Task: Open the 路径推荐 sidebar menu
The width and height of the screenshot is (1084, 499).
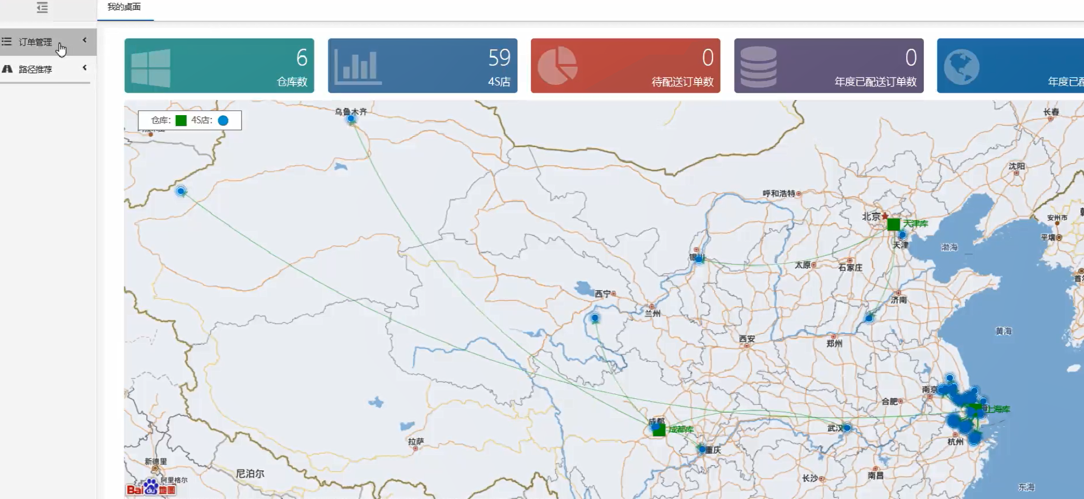Action: [x=36, y=69]
